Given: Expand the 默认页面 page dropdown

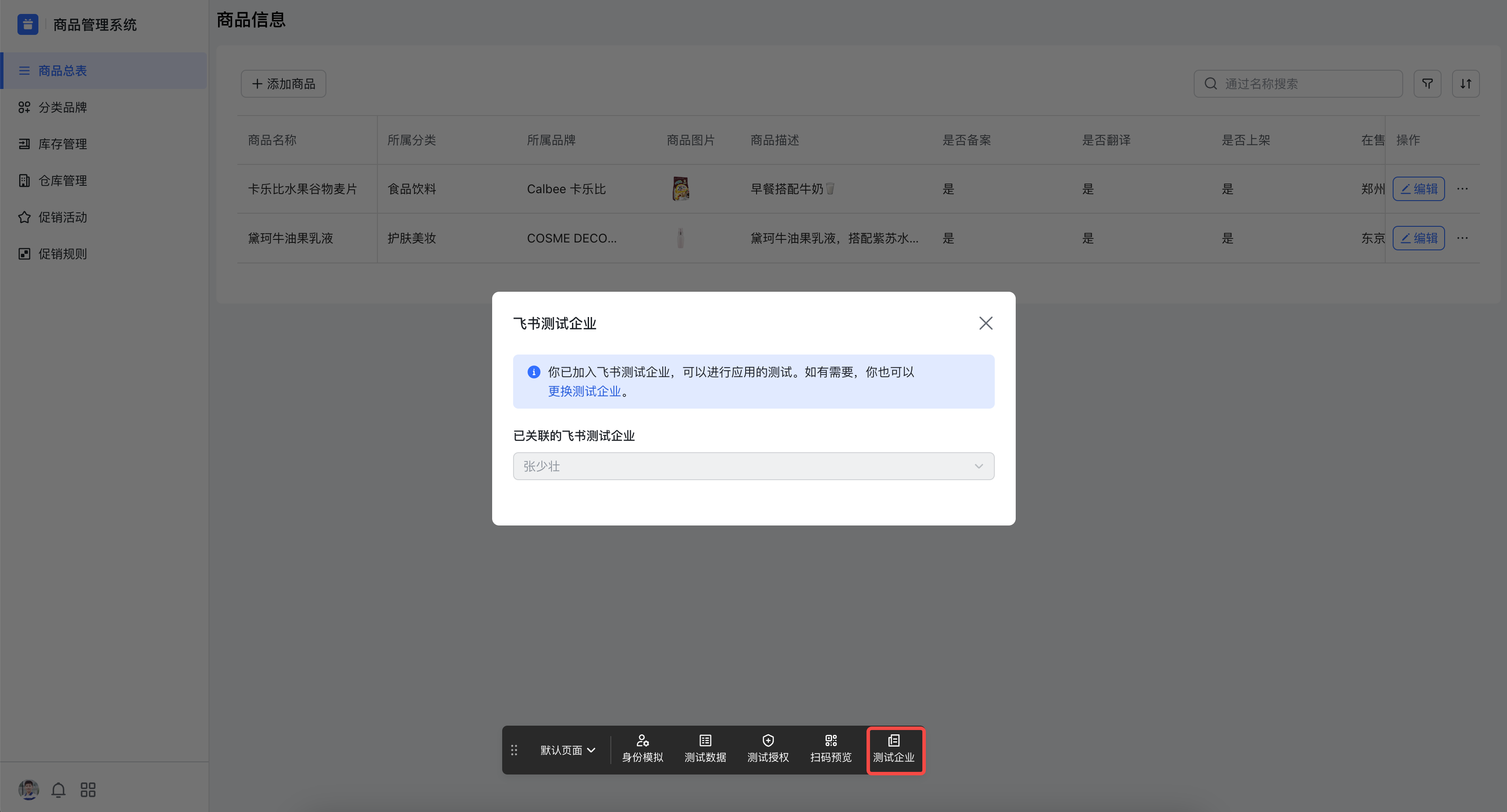Looking at the screenshot, I should (x=568, y=750).
